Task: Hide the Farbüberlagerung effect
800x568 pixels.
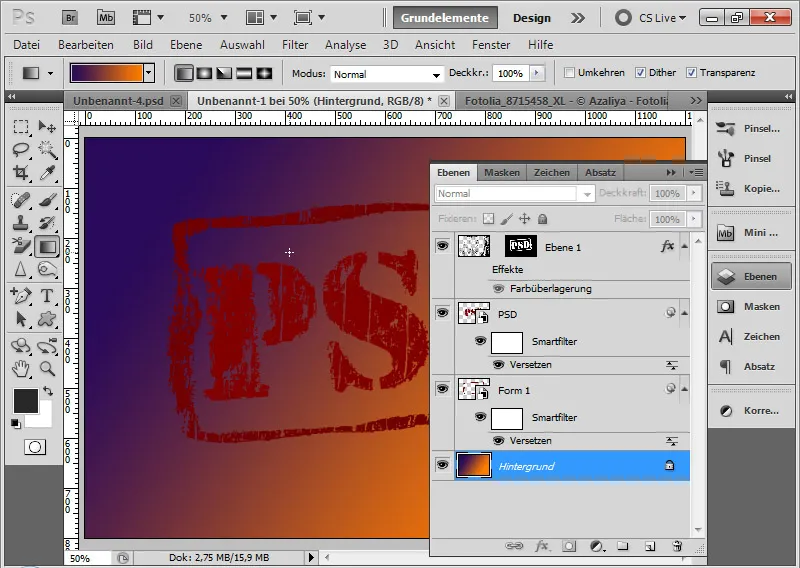Action: (498, 289)
